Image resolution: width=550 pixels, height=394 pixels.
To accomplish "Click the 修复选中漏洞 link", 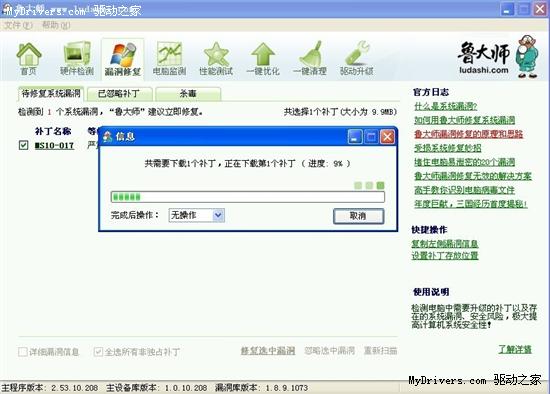I will click(268, 350).
